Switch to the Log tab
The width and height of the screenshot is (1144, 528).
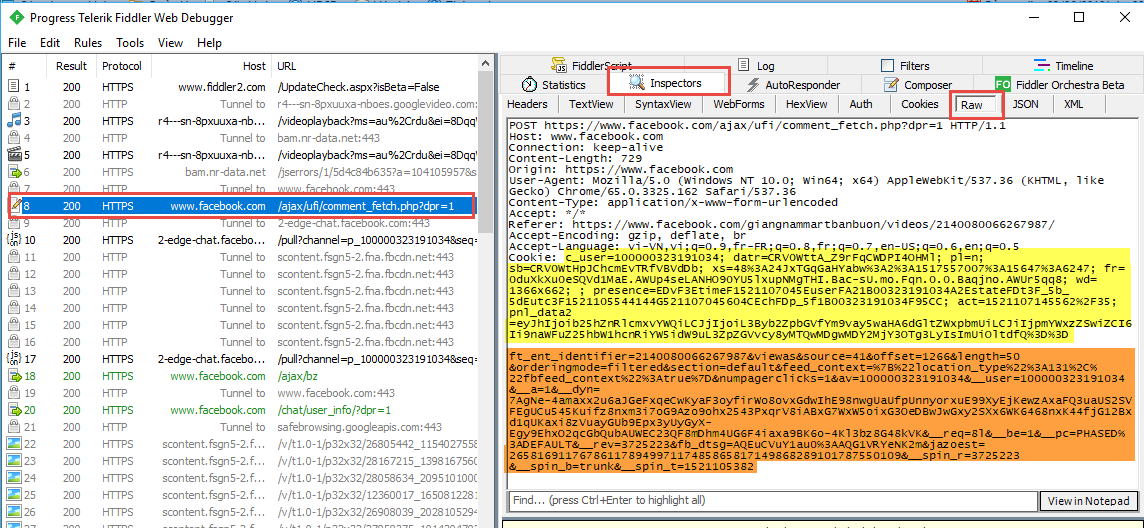(x=756, y=66)
